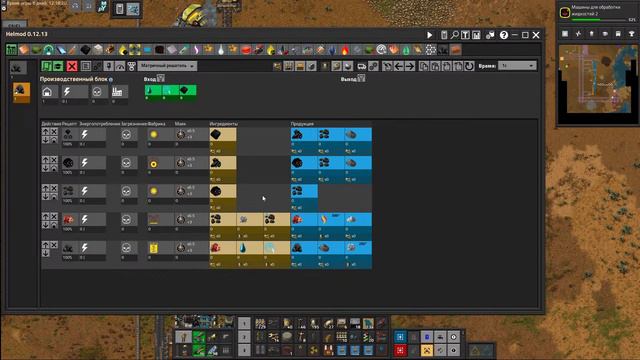
Task: Click the first green add-recipe toolbar button
Action: (x=47, y=66)
